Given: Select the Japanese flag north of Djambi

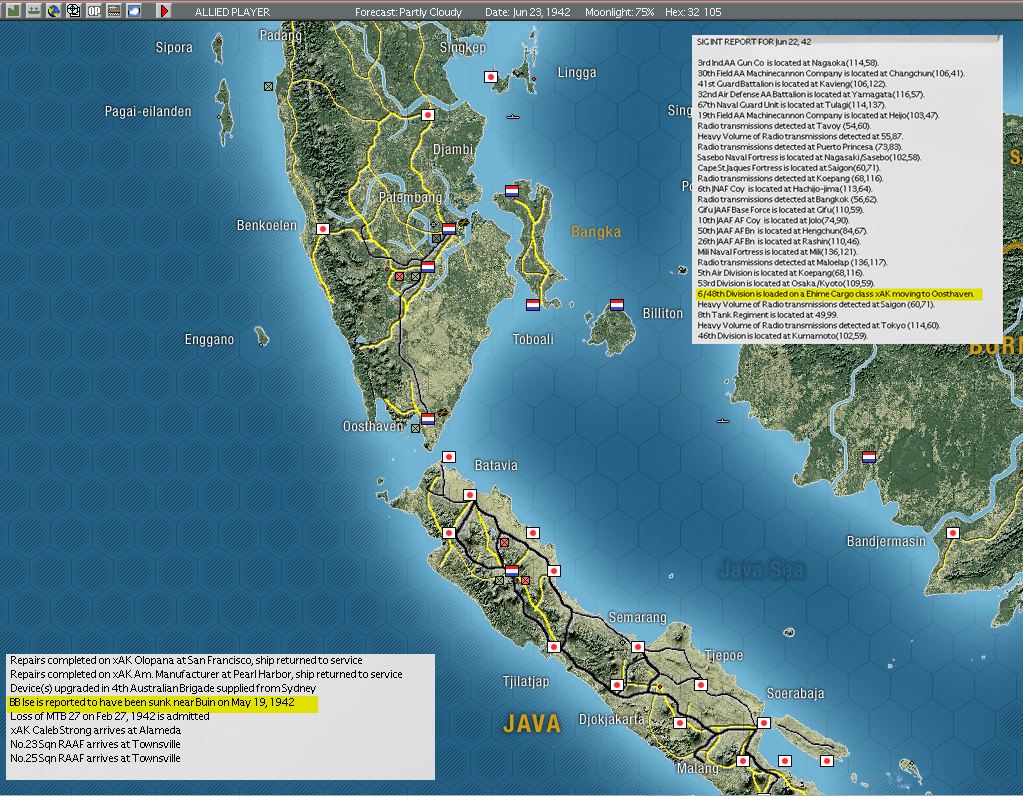Looking at the screenshot, I should (x=428, y=115).
